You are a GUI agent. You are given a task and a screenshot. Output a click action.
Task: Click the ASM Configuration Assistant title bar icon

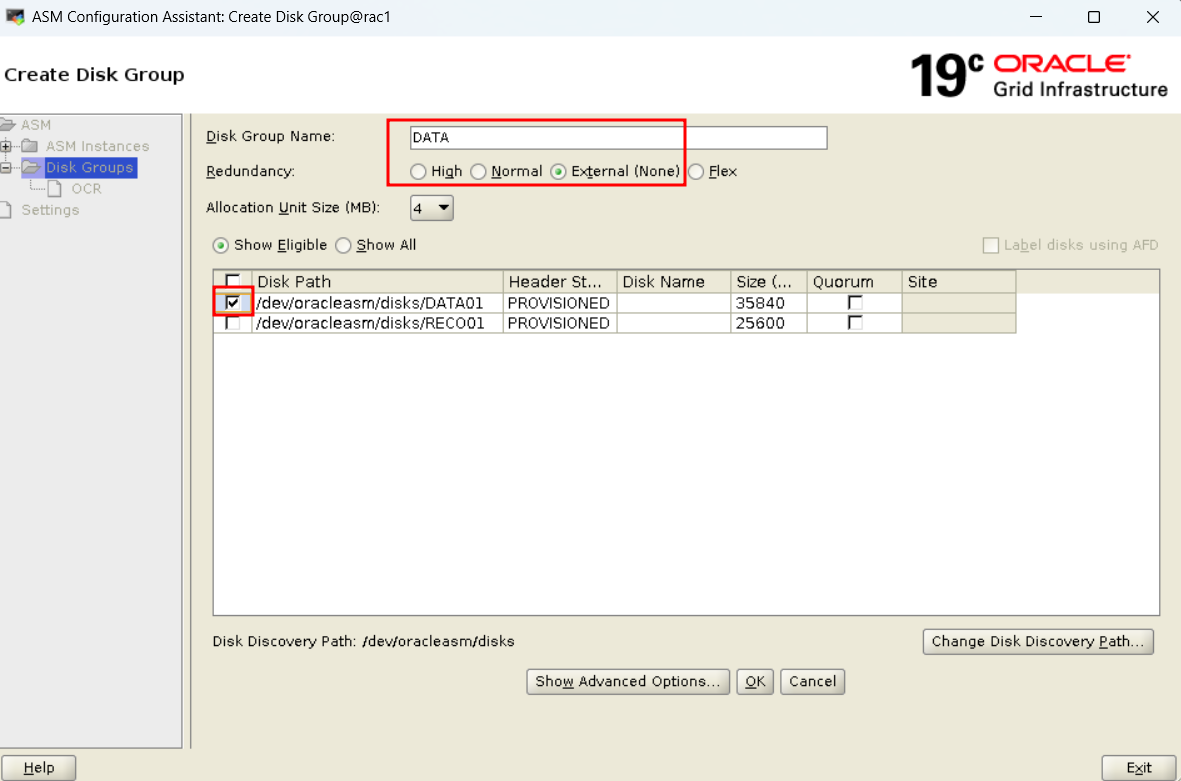point(14,17)
